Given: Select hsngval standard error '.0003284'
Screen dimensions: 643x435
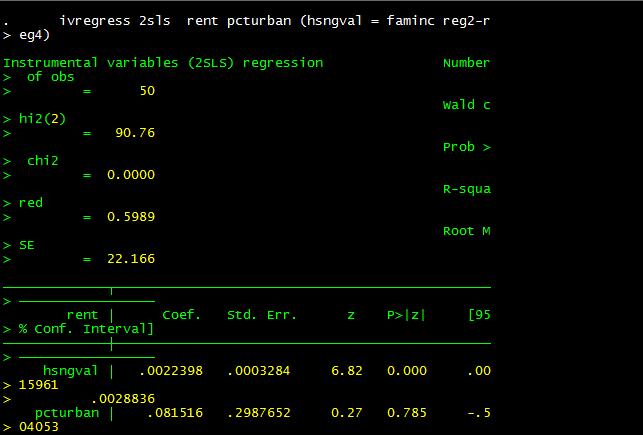Looking at the screenshot, I should (x=259, y=371).
